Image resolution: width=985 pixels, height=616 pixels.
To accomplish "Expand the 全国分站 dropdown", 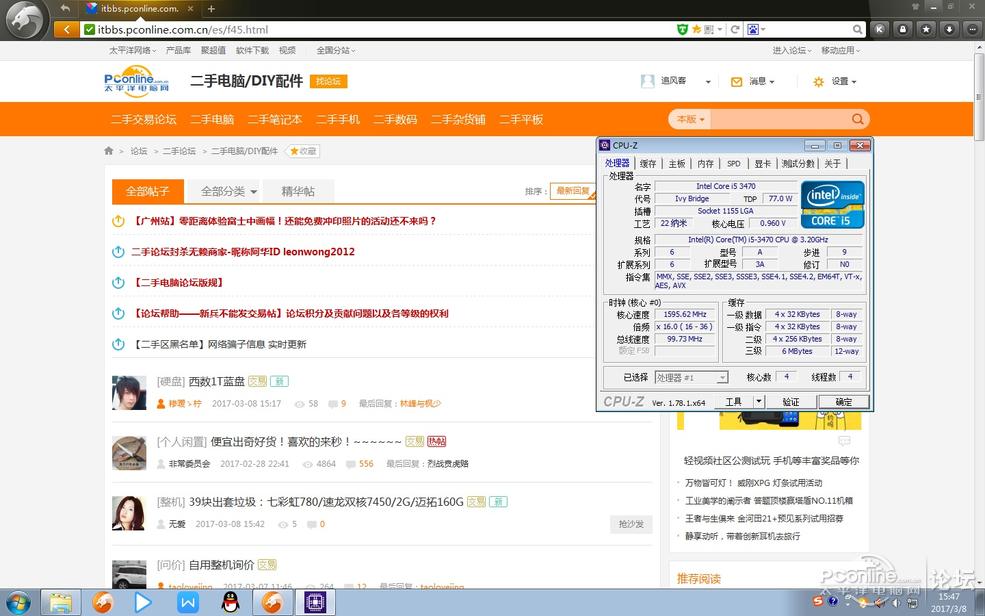I will tap(335, 50).
